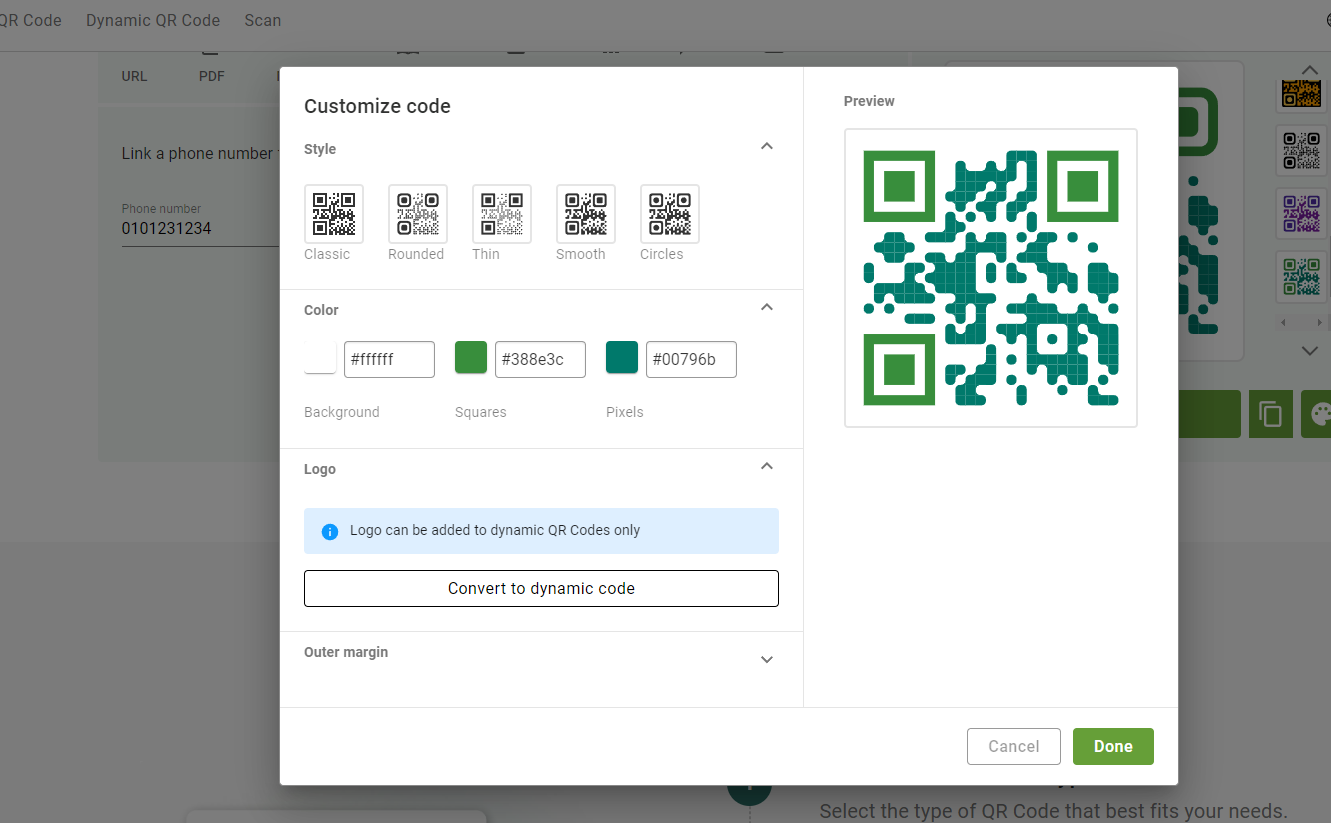The width and height of the screenshot is (1331, 823).
Task: Click the Phone number field
Action: point(200,228)
